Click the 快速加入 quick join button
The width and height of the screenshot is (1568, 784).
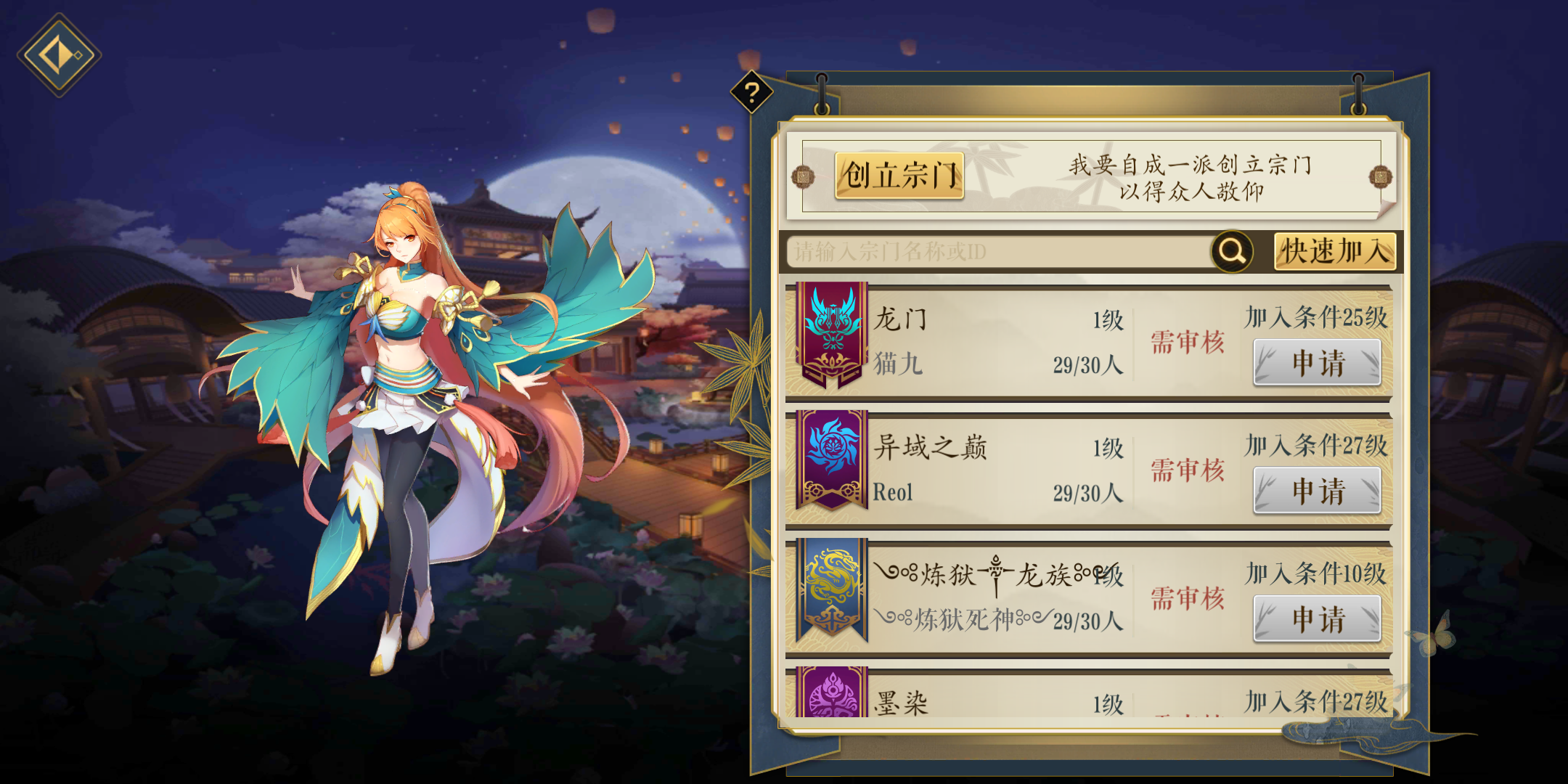1334,251
